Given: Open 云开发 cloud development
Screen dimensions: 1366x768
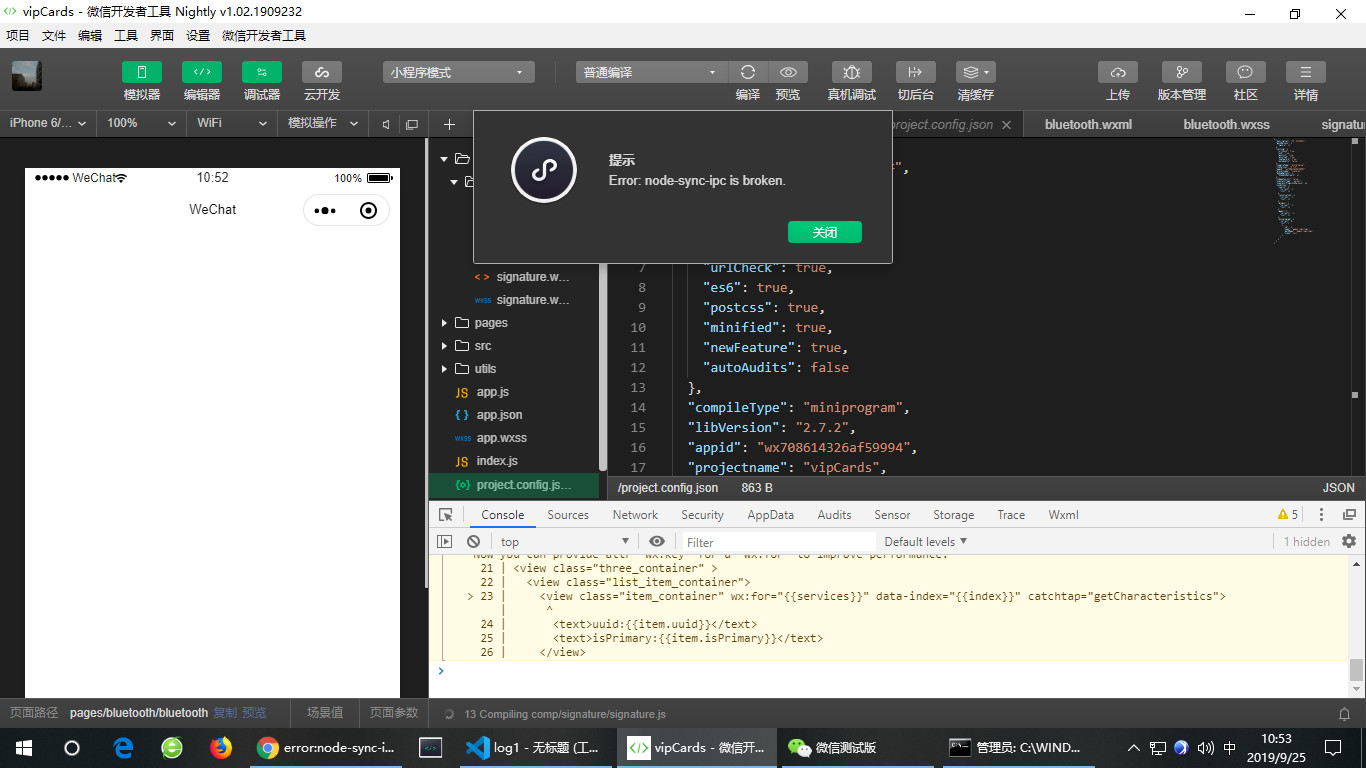Looking at the screenshot, I should coord(322,72).
